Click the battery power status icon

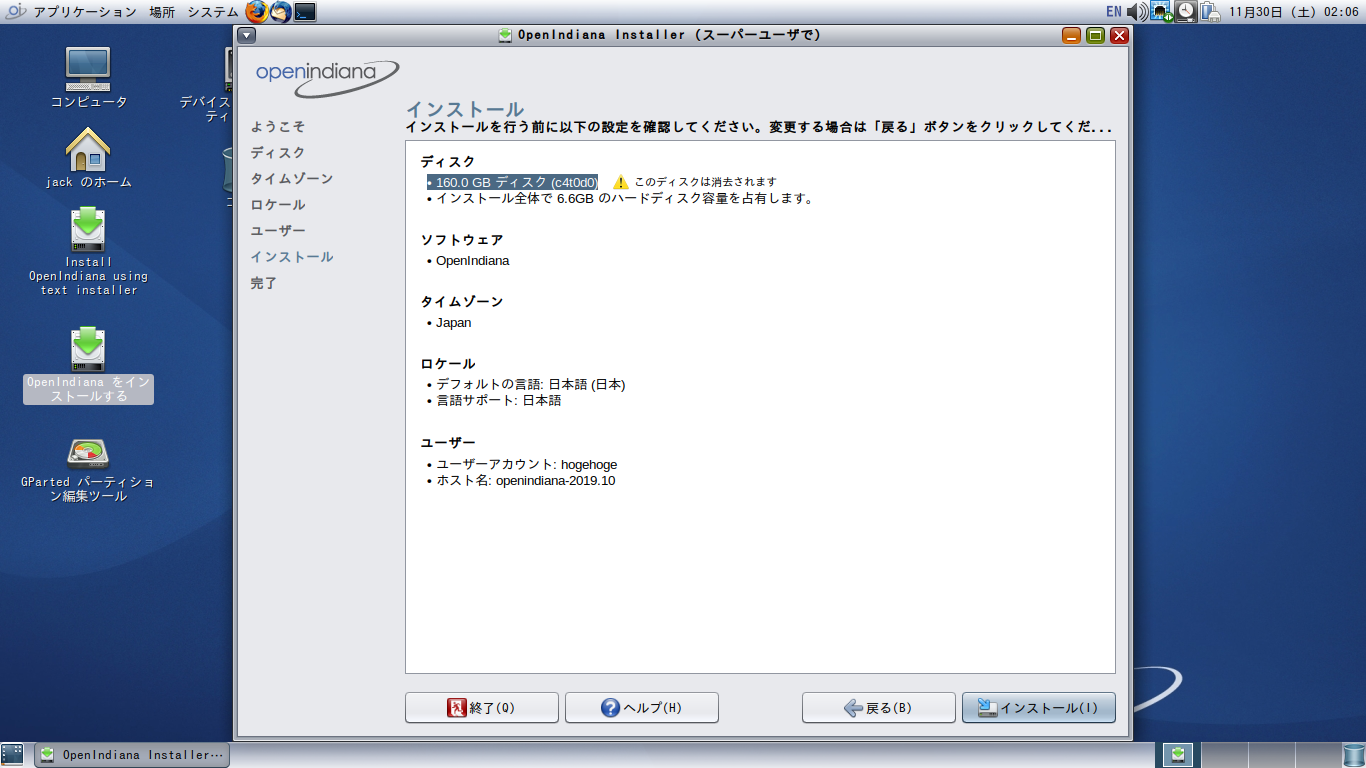pyautogui.click(x=1210, y=12)
